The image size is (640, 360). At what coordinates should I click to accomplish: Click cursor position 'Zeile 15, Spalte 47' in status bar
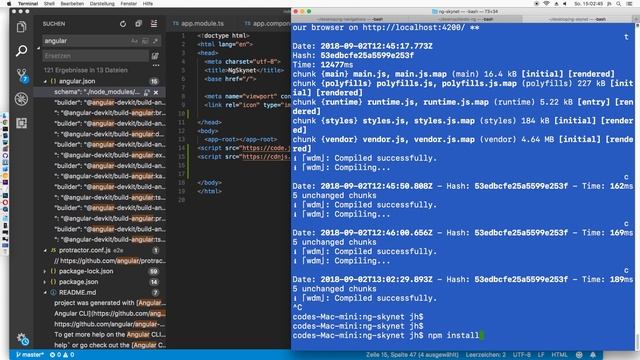412,355
